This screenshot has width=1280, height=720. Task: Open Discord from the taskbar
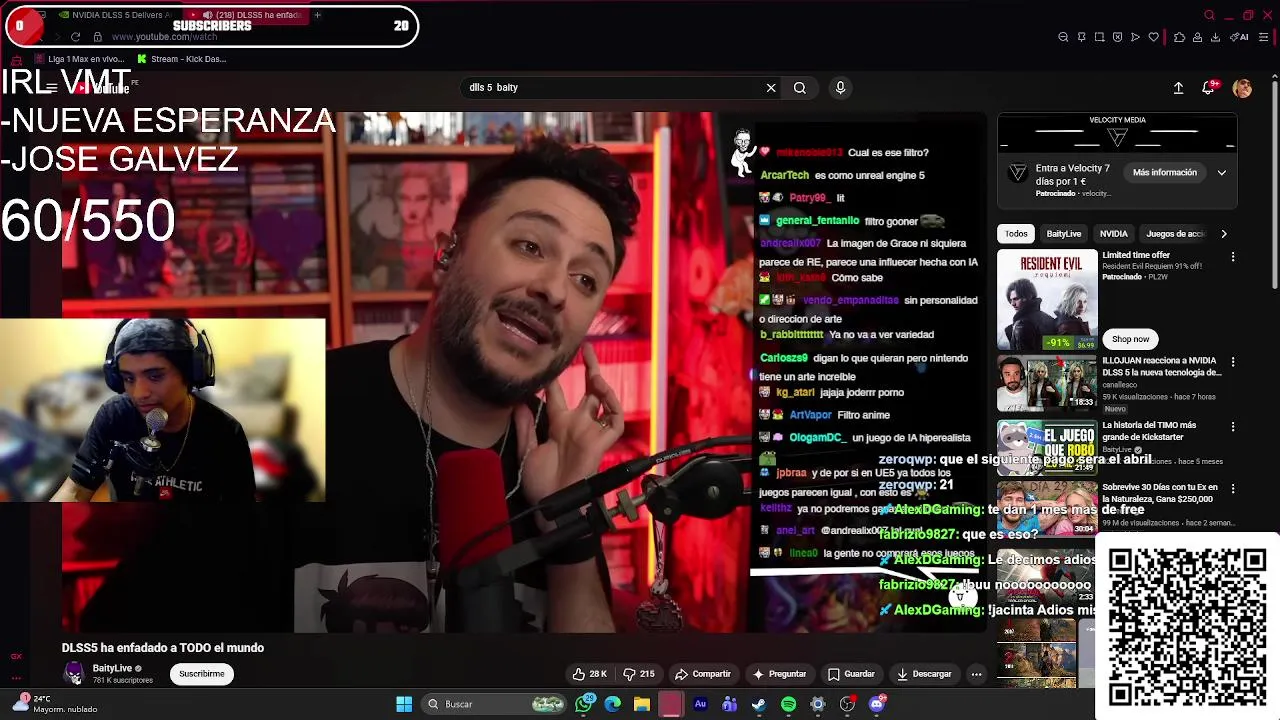tap(877, 704)
